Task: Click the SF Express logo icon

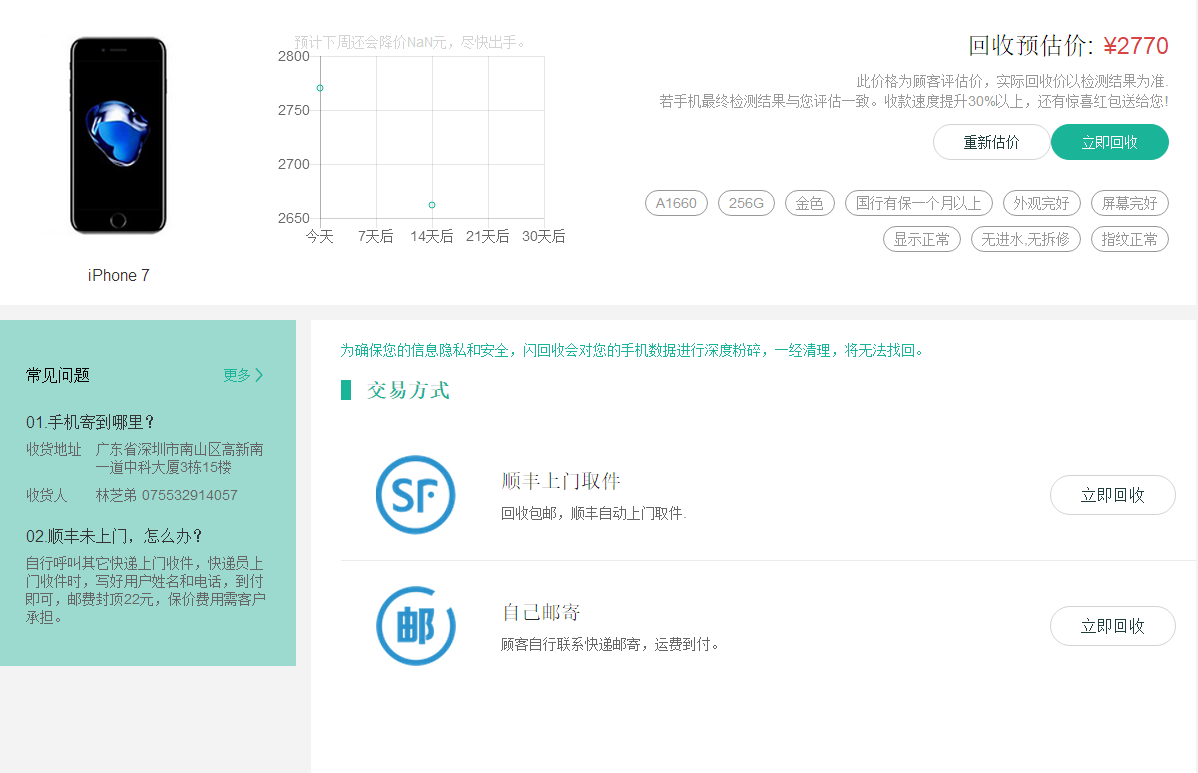Action: coord(416,495)
